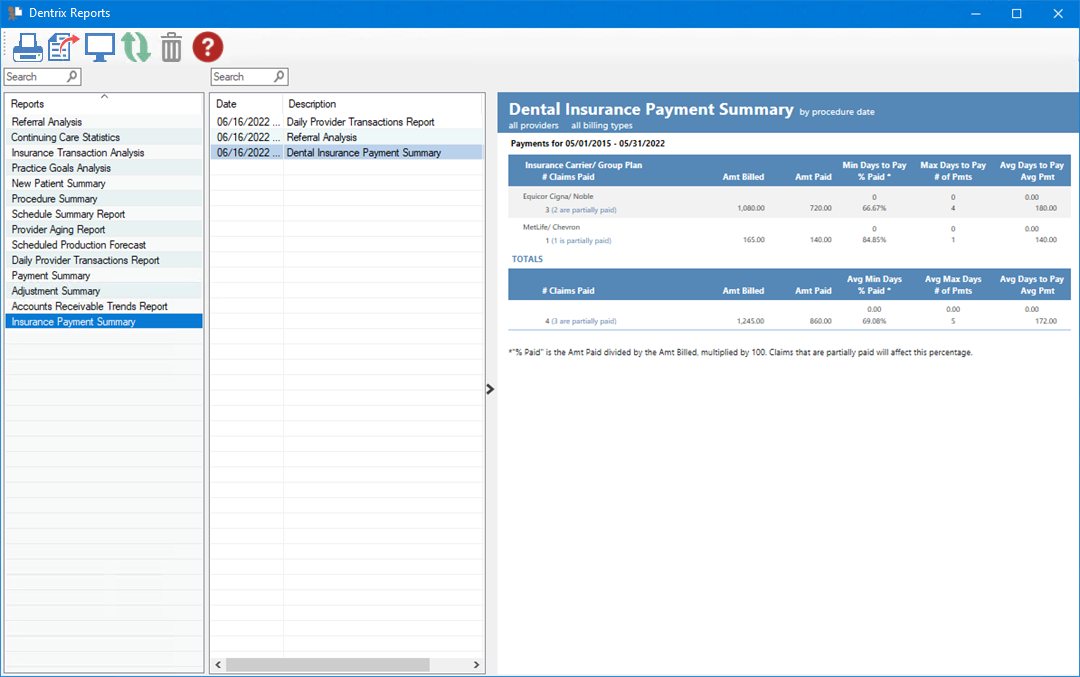Screen dimensions: 1080x677
Task: Export the report using the send icon
Action: point(63,46)
